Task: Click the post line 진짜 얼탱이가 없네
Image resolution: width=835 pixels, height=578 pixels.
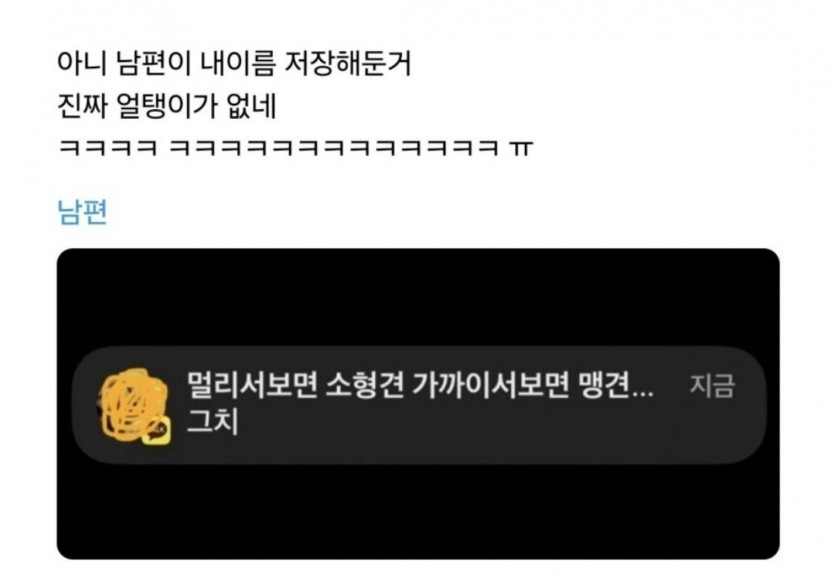Action: (167, 106)
